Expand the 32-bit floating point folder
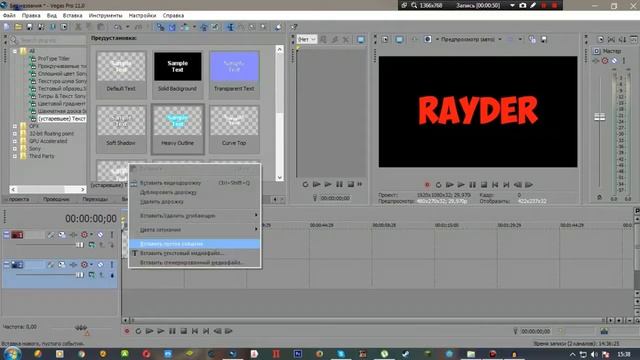640x360 pixels. (15, 133)
